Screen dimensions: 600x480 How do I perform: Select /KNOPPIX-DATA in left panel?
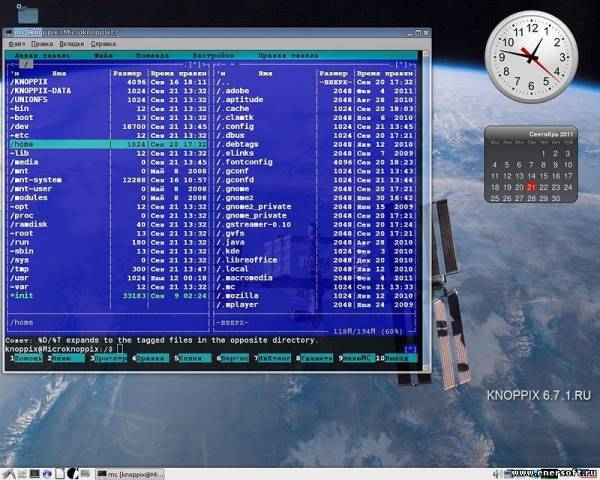108,91
